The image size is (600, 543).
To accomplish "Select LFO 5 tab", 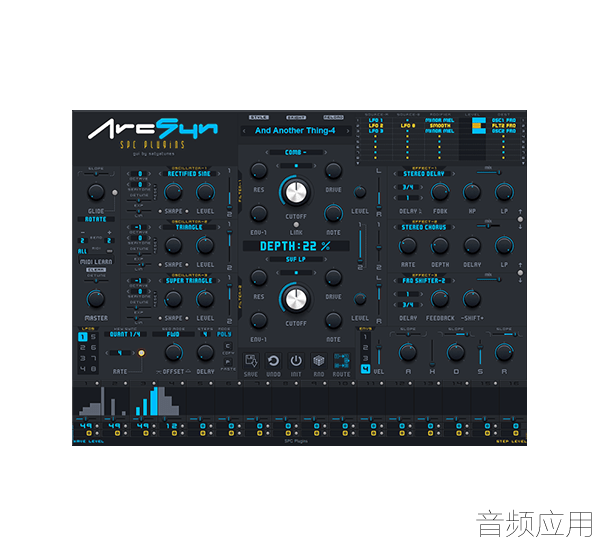I will tap(93, 337).
